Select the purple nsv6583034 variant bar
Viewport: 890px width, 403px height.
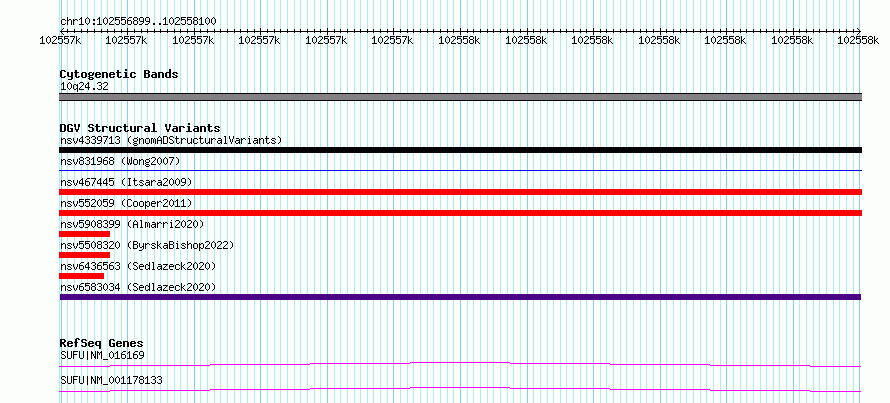click(460, 297)
